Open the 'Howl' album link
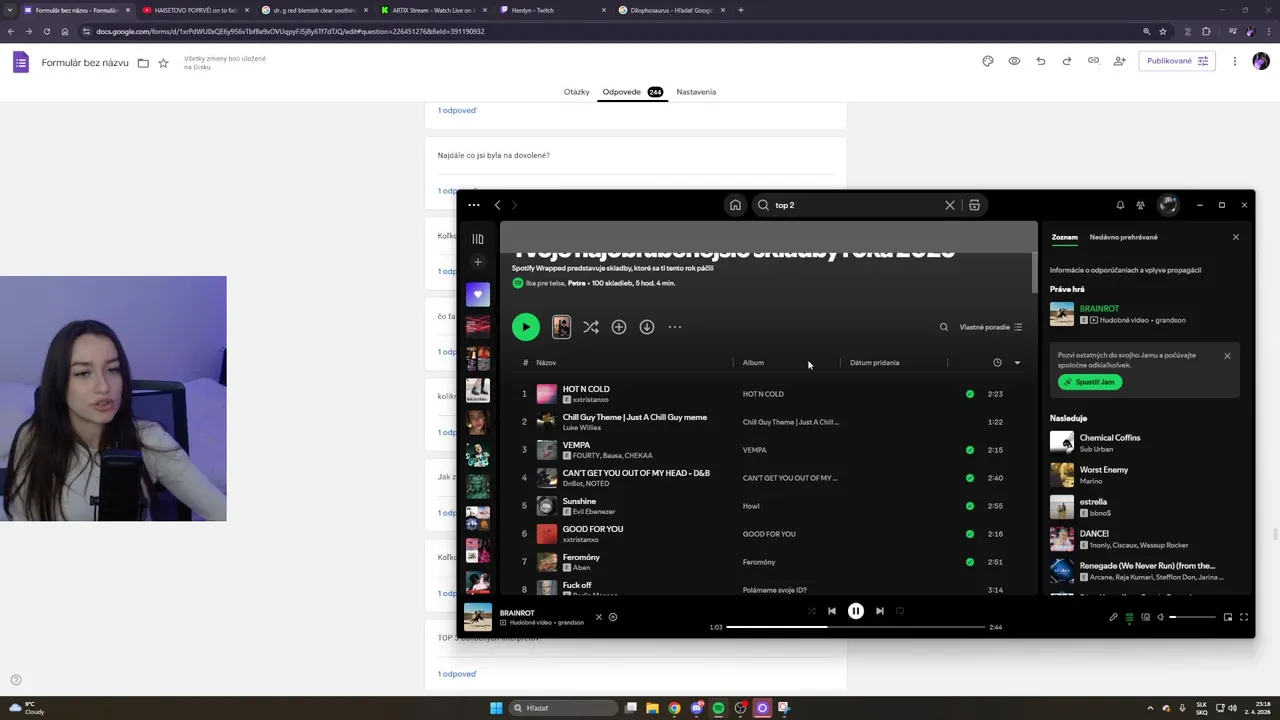This screenshot has height=720, width=1280. coord(751,506)
